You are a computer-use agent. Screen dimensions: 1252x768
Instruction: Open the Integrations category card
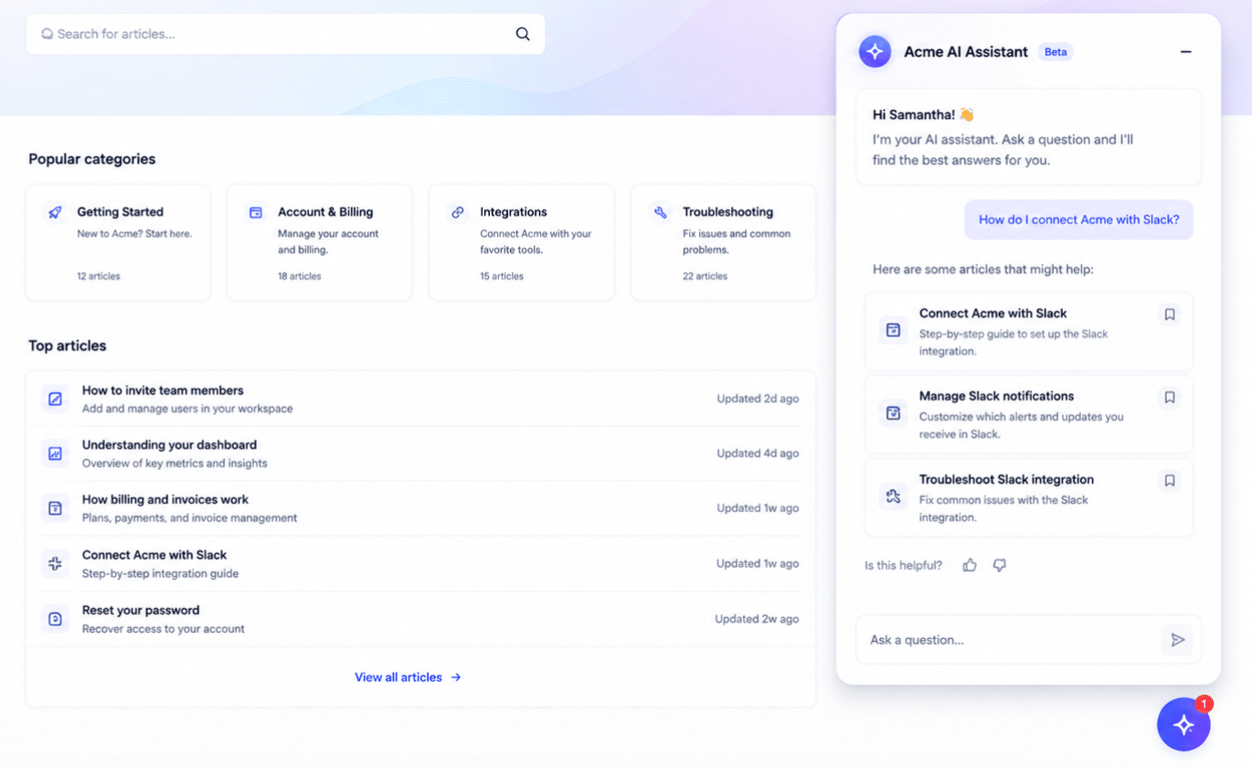pos(522,242)
